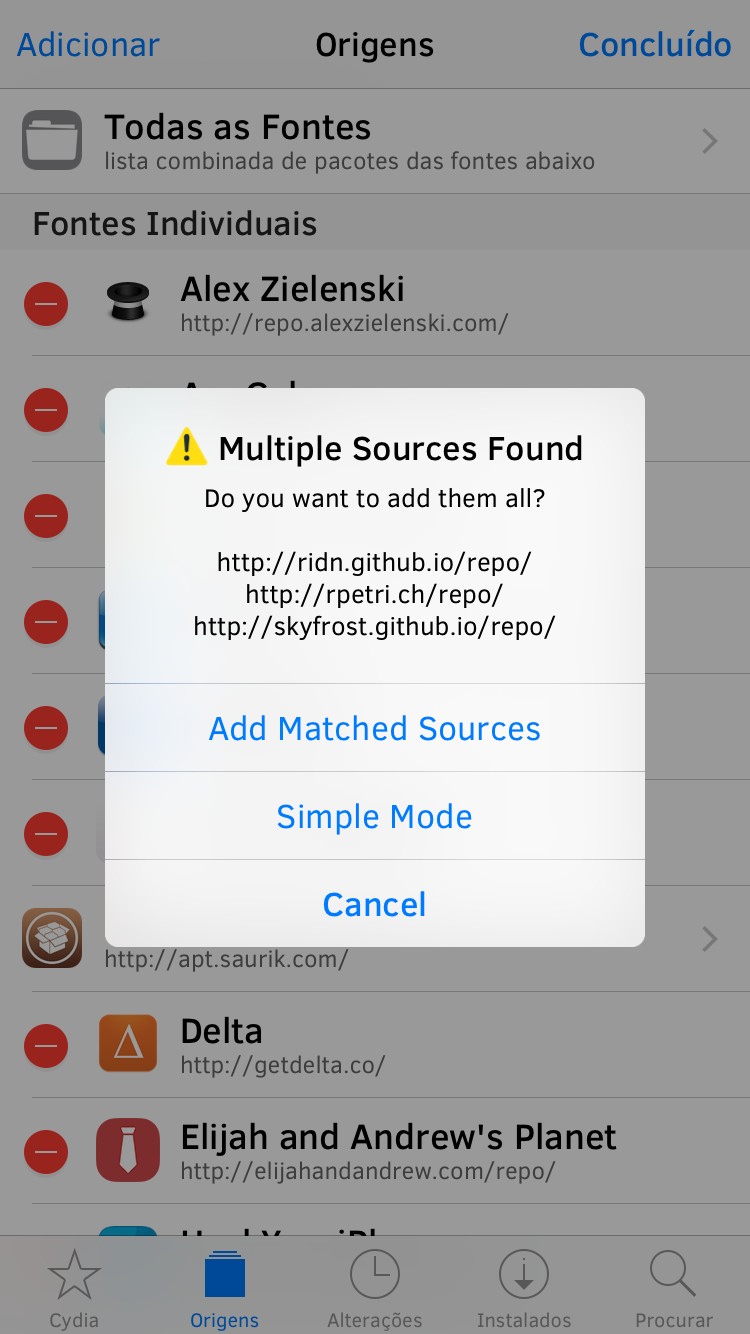Tap Concluído to finish editing
This screenshot has height=1334, width=750.
point(655,45)
